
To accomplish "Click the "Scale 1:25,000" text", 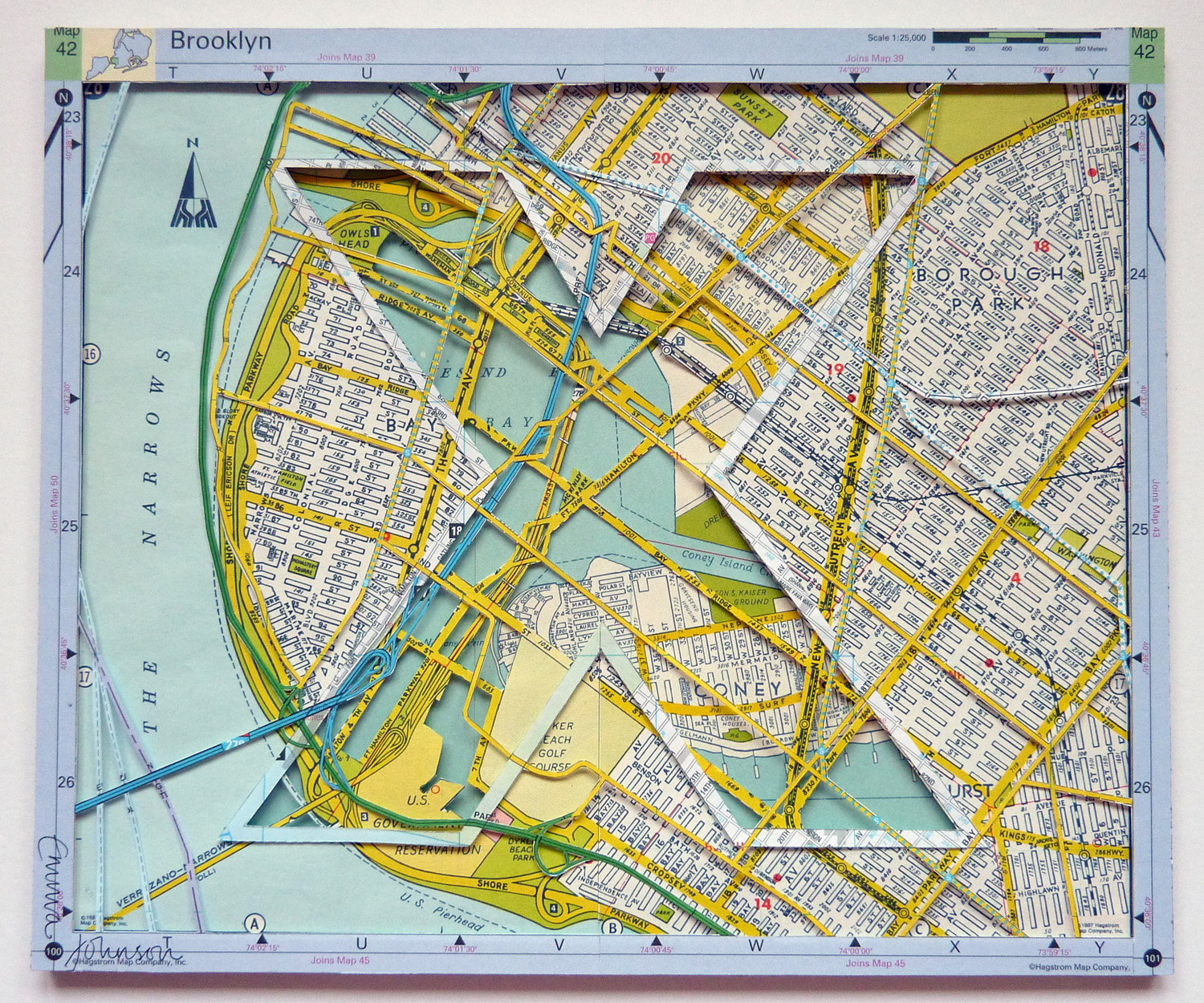I will (897, 38).
